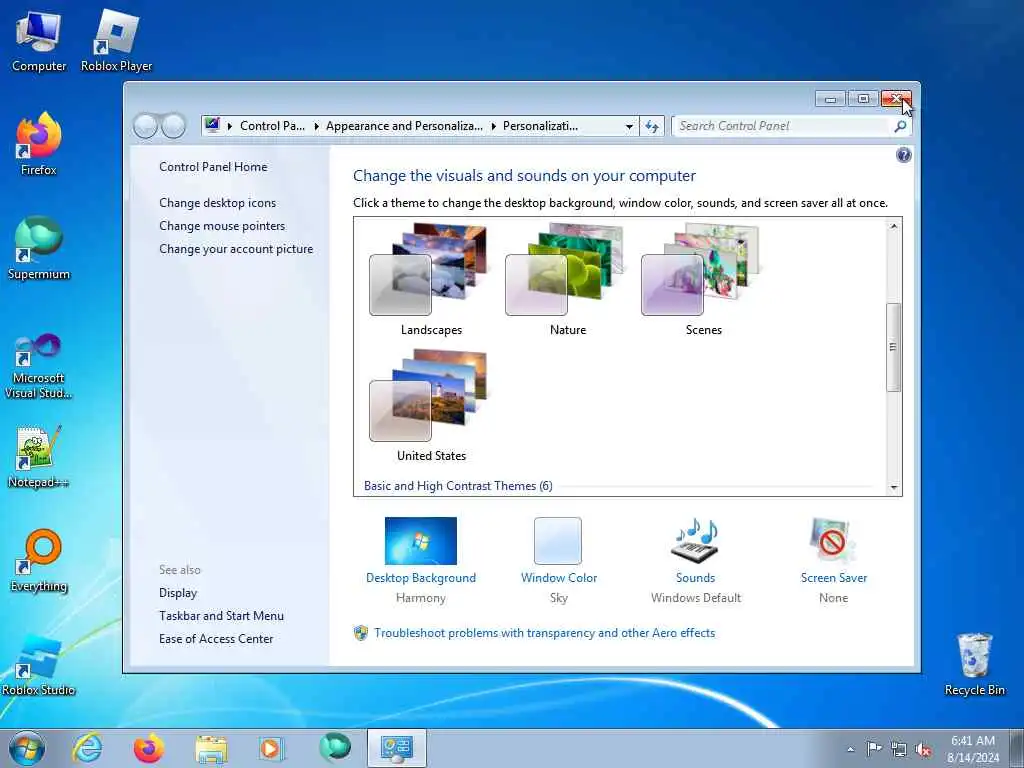This screenshot has width=1024, height=768.
Task: Select the Roblox Player desktop icon
Action: [x=116, y=41]
